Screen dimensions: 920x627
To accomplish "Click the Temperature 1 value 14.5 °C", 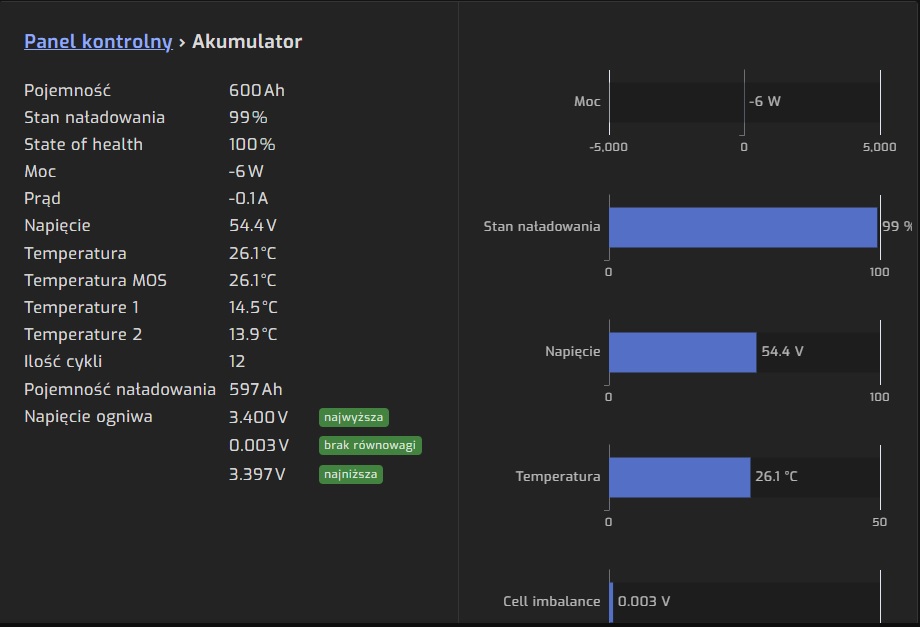I will (x=253, y=307).
